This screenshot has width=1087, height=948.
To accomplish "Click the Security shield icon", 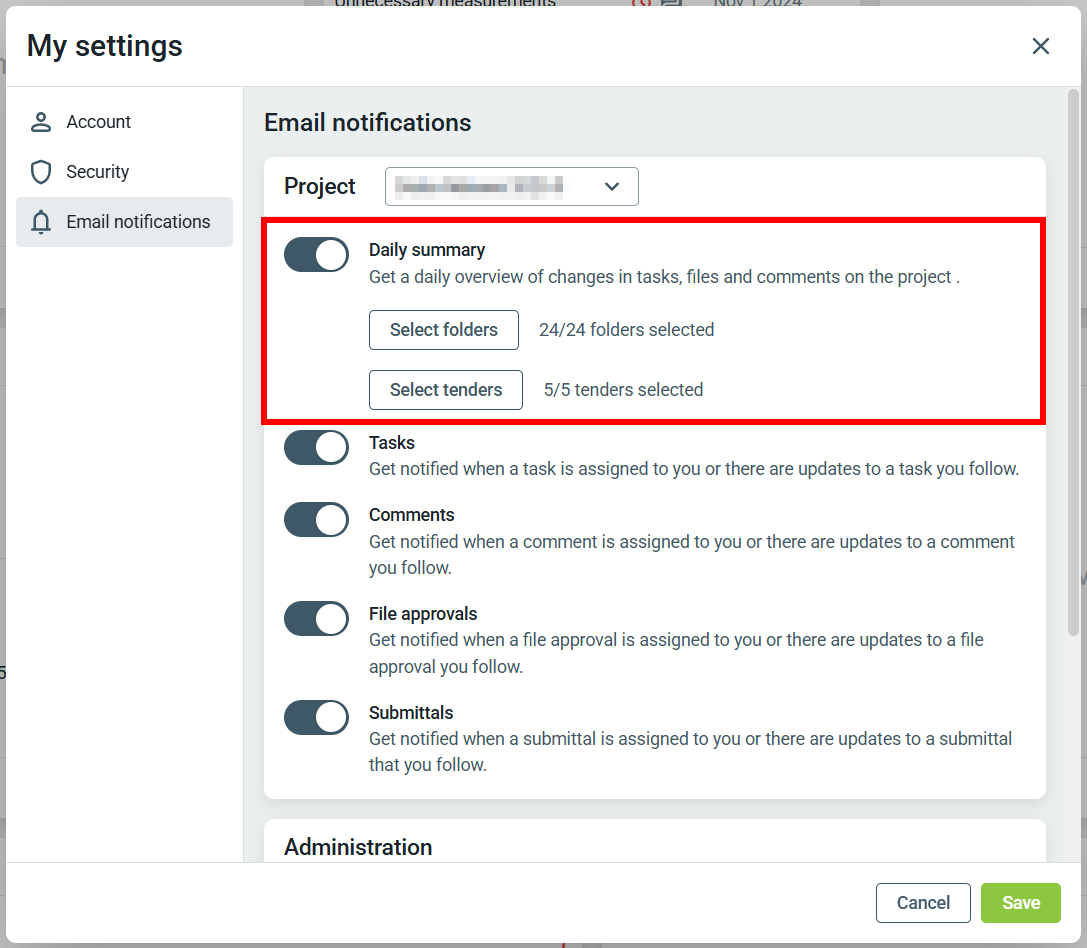I will tap(41, 172).
